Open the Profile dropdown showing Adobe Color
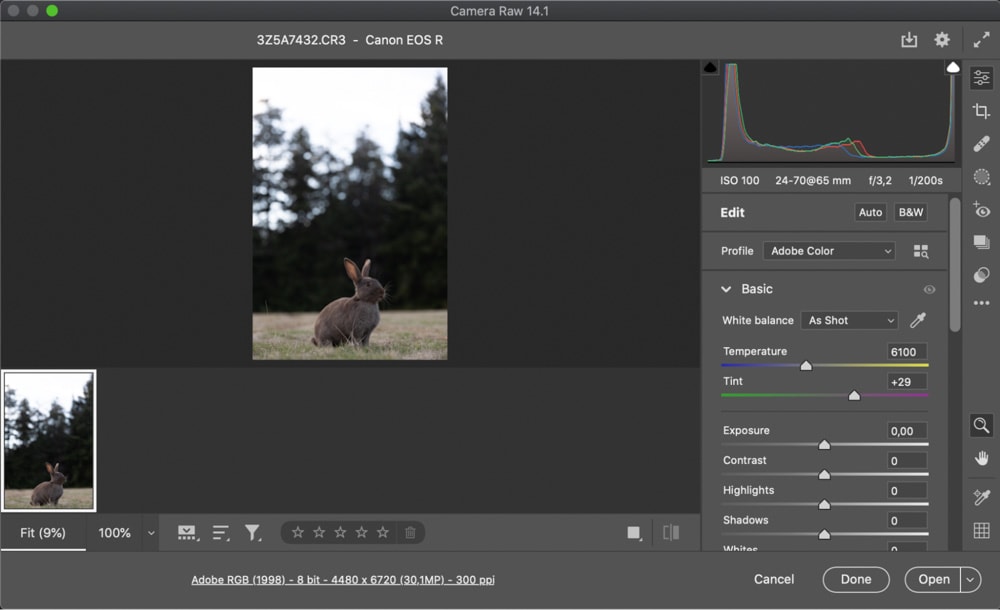The image size is (1000, 610). 829,251
